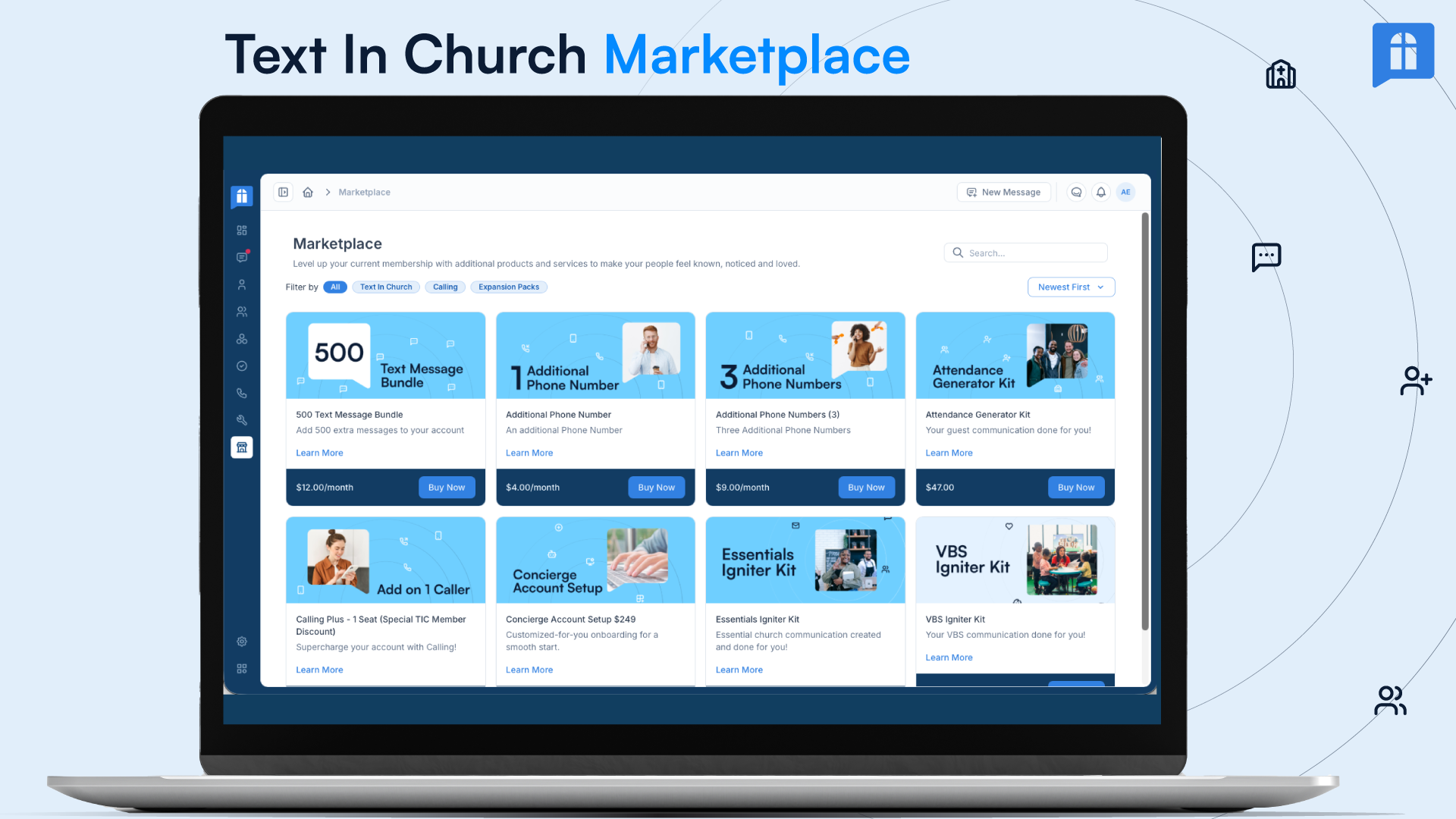
Task: Open the Concierge Account Setup thumbnail
Action: pyautogui.click(x=595, y=560)
